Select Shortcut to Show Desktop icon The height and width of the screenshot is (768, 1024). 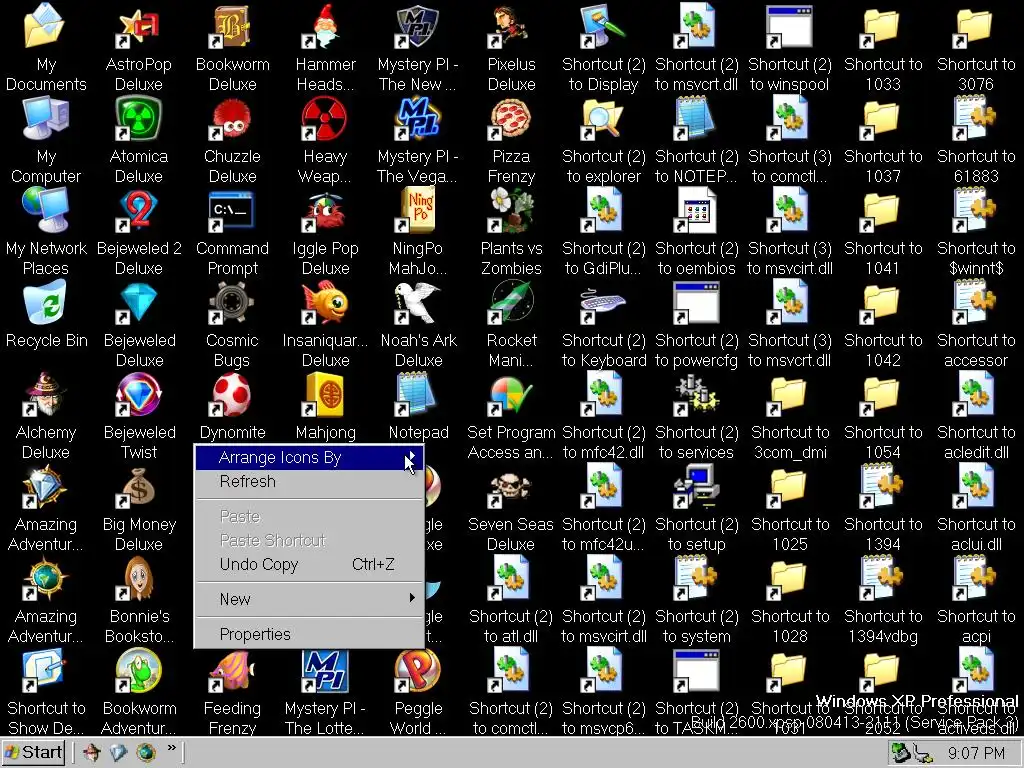tap(46, 671)
